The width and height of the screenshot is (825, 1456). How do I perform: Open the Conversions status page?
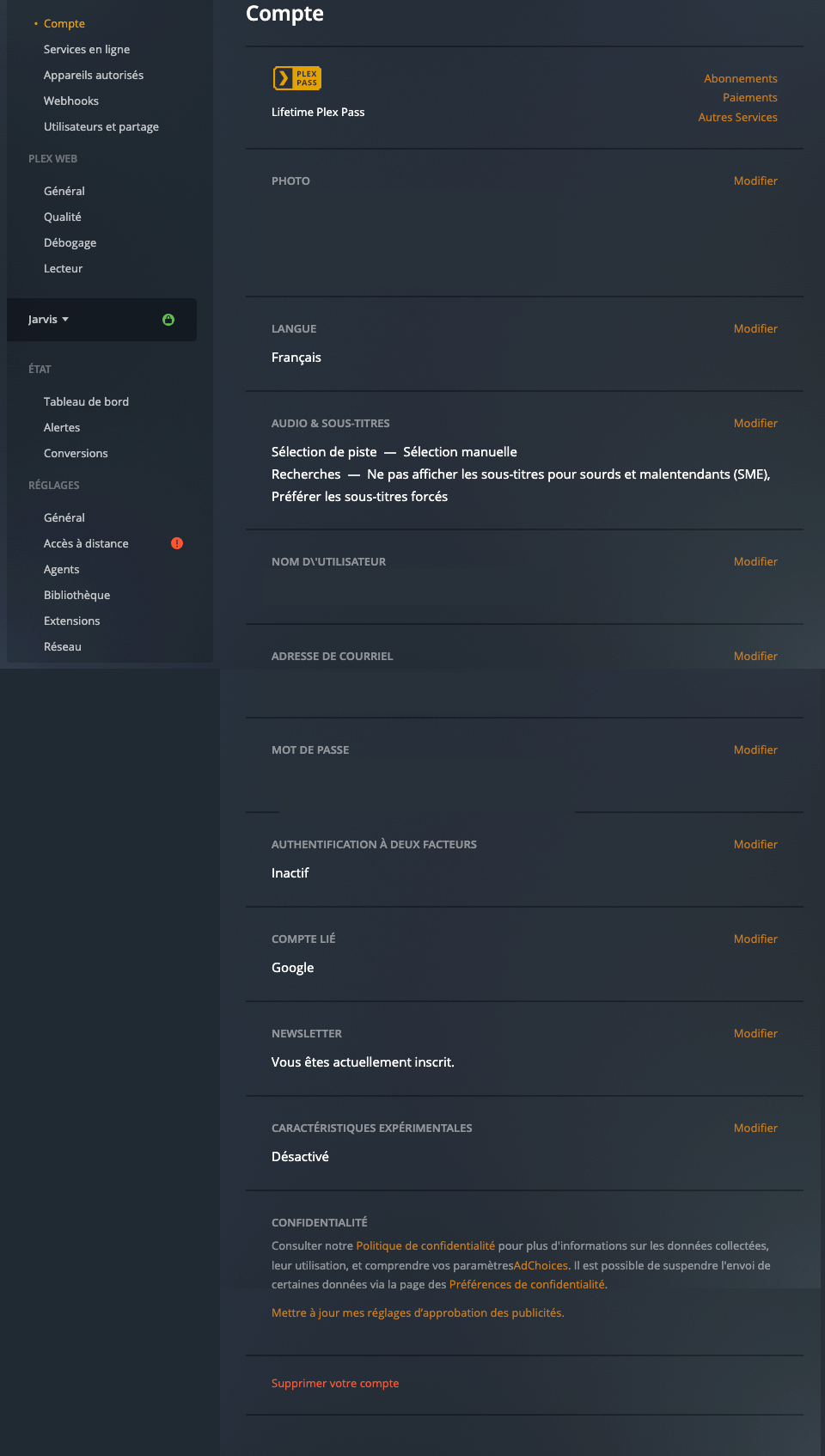[x=76, y=453]
